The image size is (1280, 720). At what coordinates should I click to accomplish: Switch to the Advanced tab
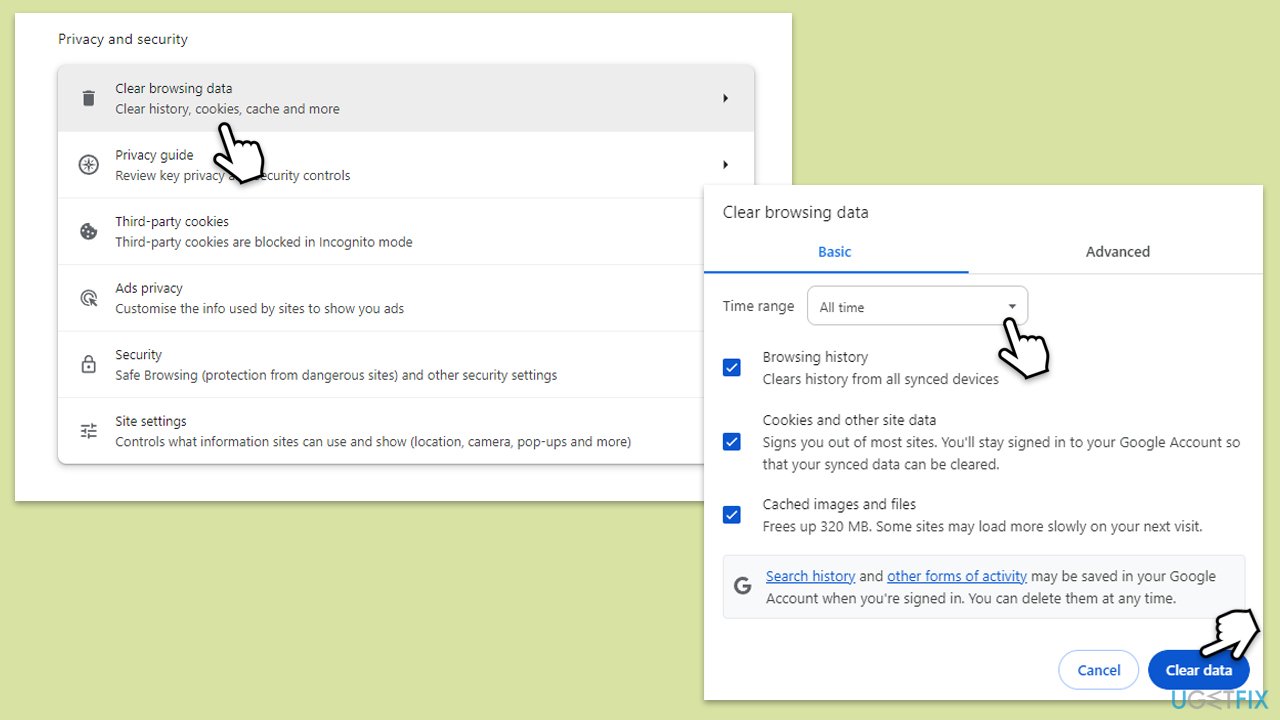[1118, 252]
